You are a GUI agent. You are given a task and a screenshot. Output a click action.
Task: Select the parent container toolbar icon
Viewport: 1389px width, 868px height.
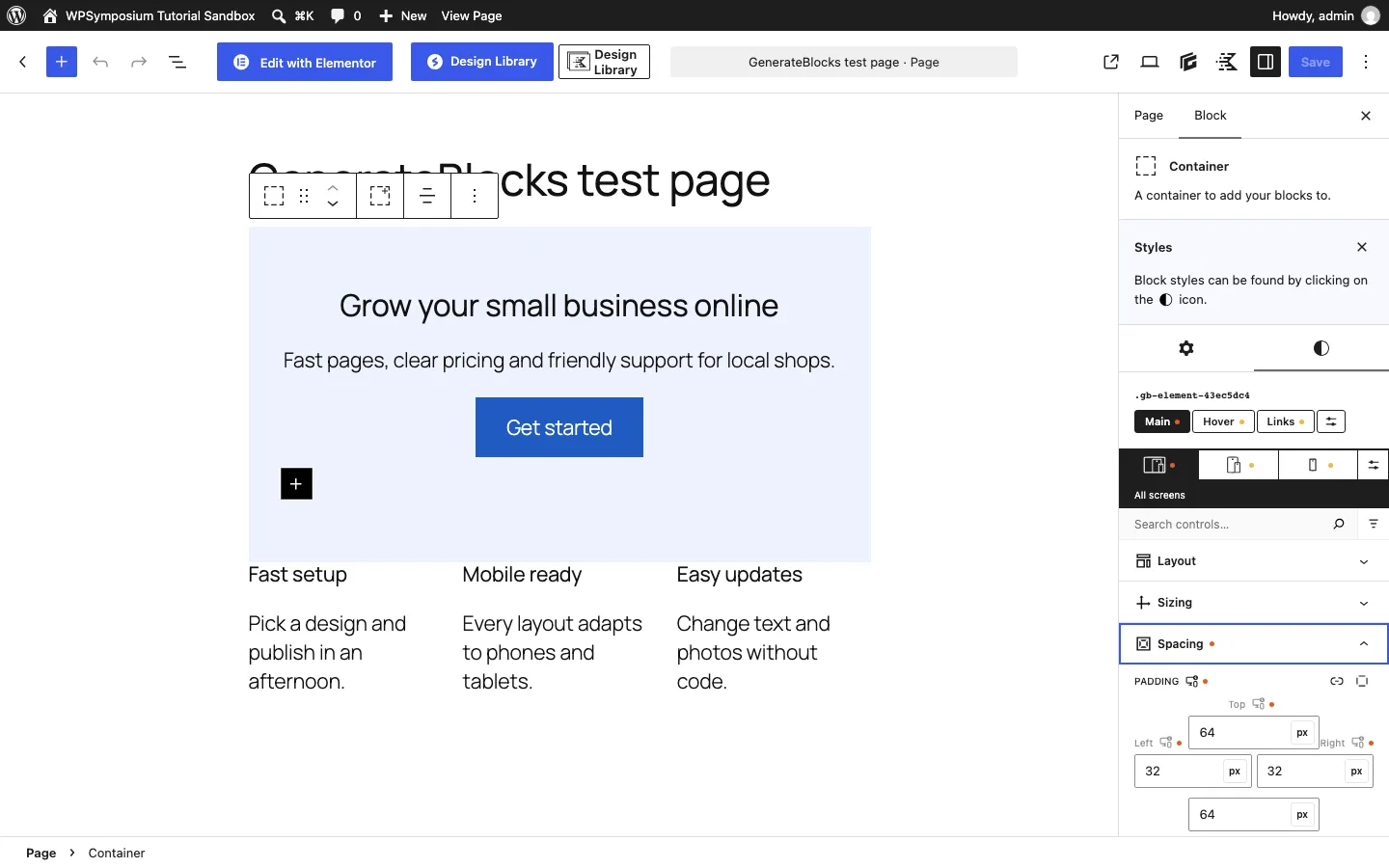[x=380, y=196]
